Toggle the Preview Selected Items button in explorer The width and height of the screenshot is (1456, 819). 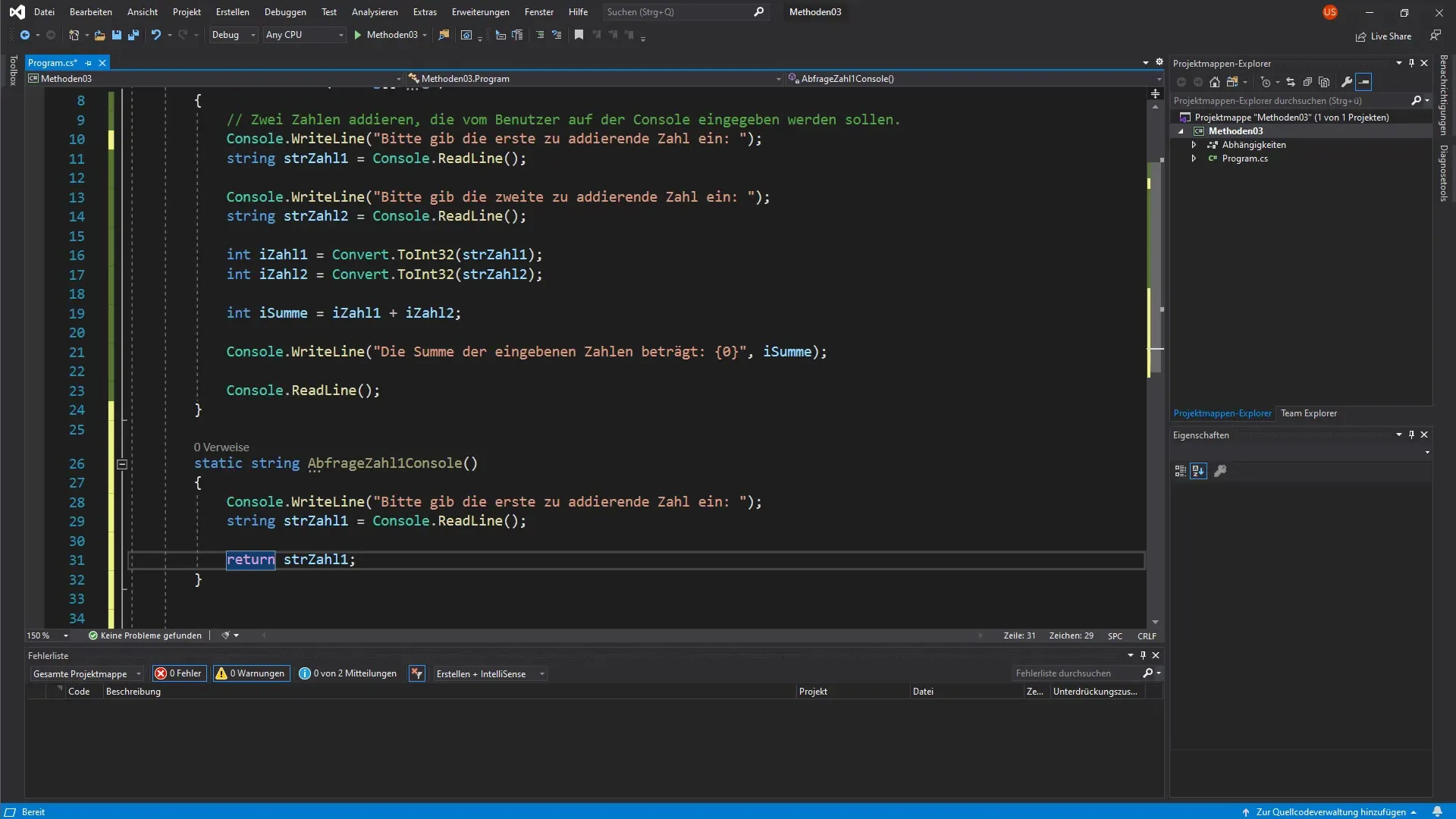point(1363,82)
